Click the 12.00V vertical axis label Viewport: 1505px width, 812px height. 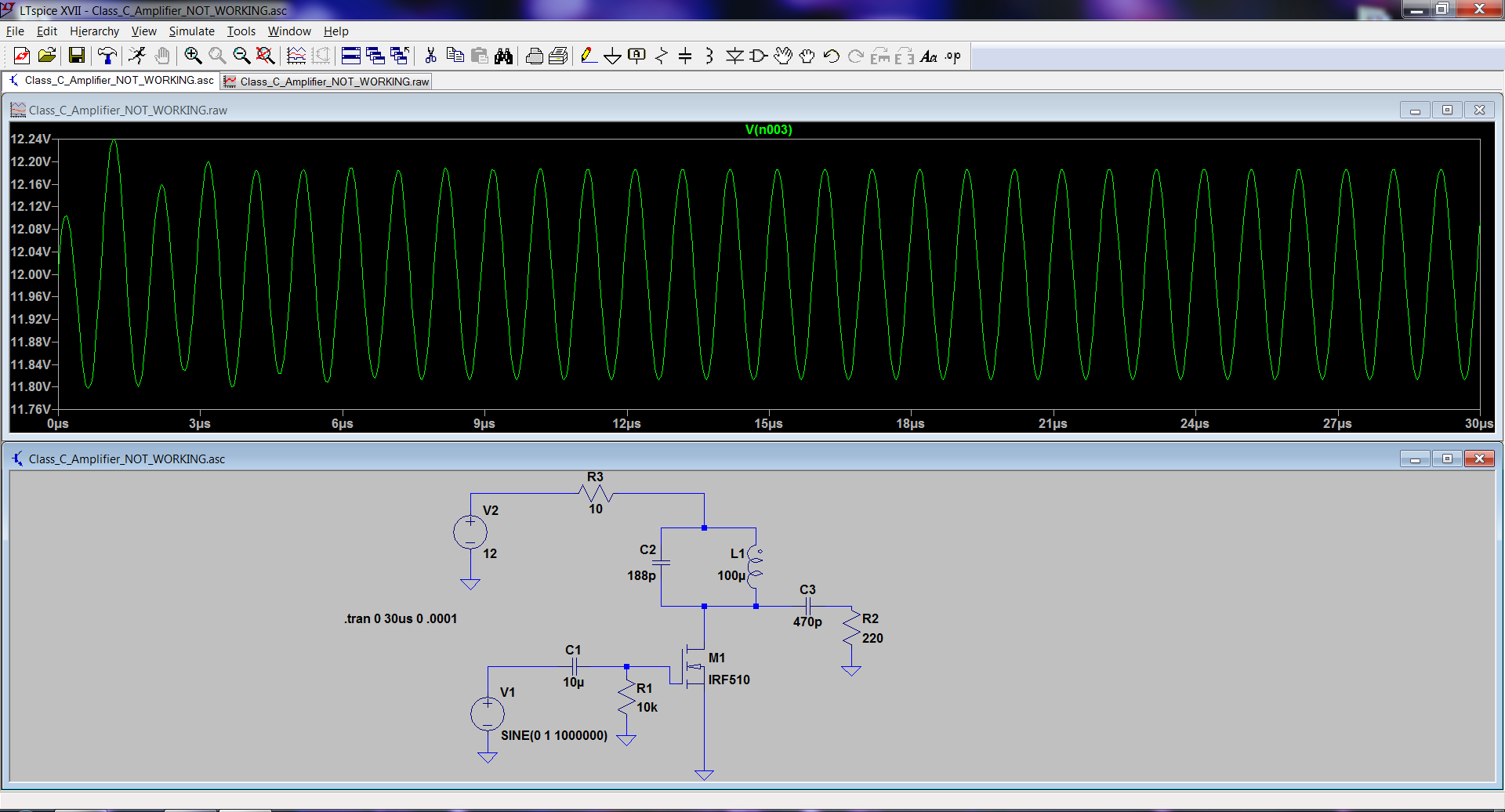pyautogui.click(x=31, y=274)
